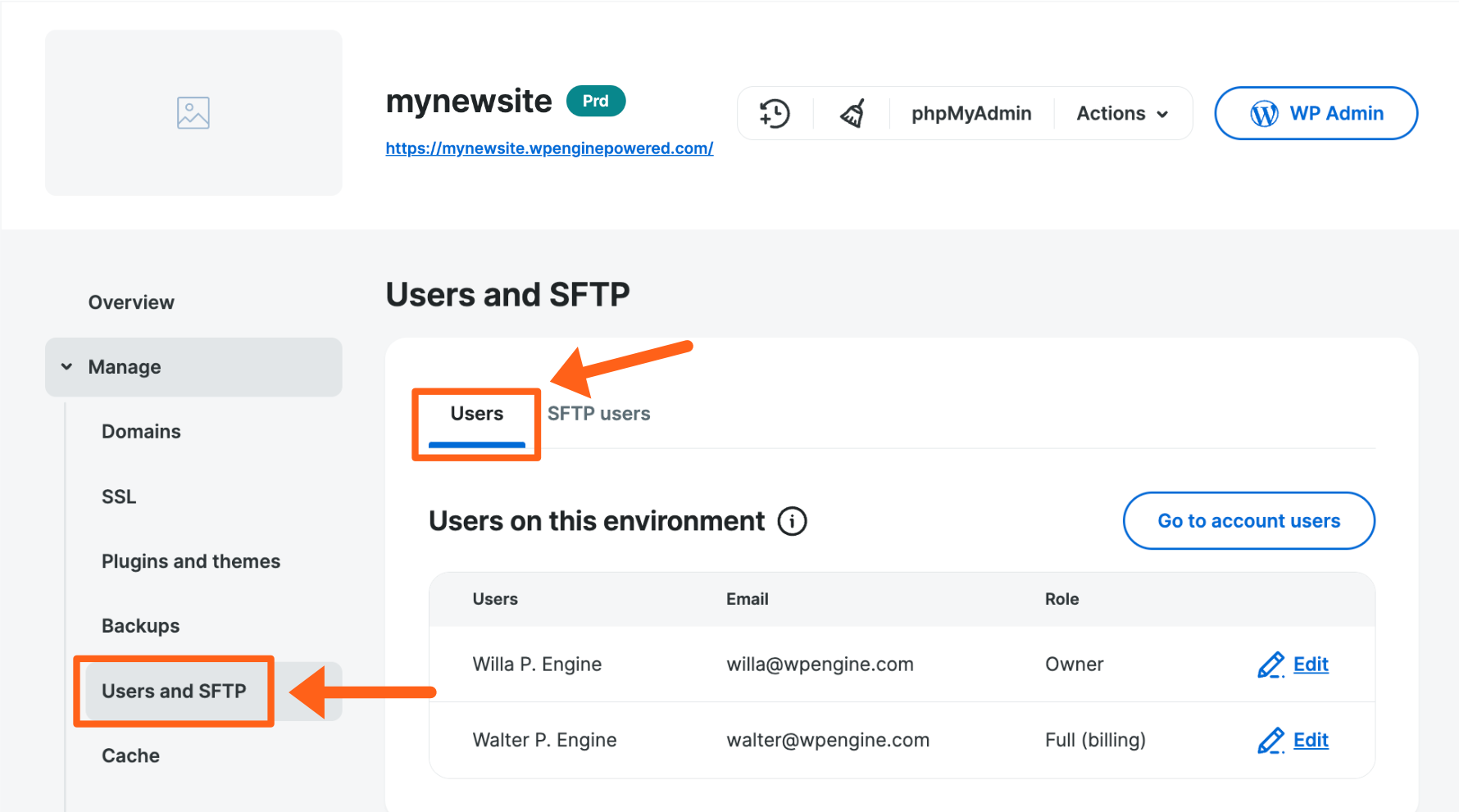Open phpMyAdmin from the toolbar
Image resolution: width=1459 pixels, height=812 pixels.
click(970, 113)
